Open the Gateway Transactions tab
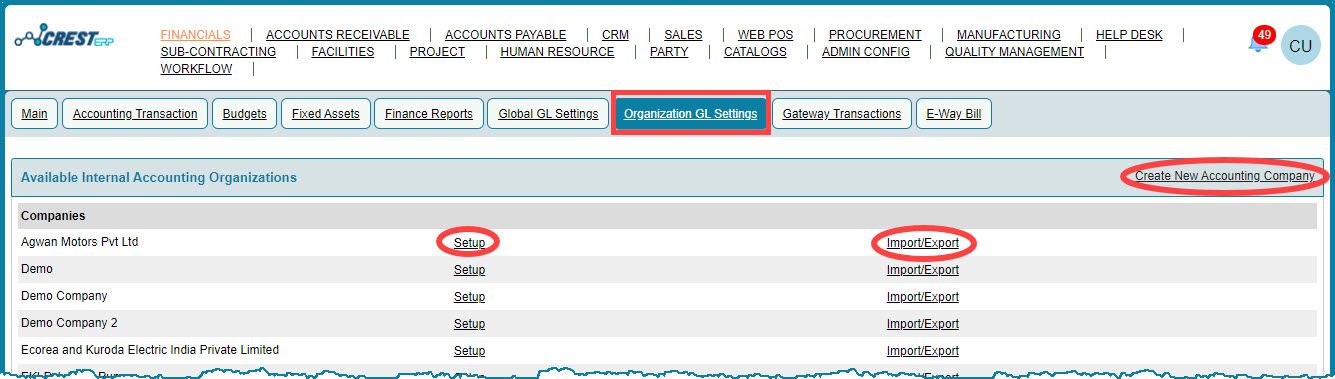 pyautogui.click(x=842, y=114)
